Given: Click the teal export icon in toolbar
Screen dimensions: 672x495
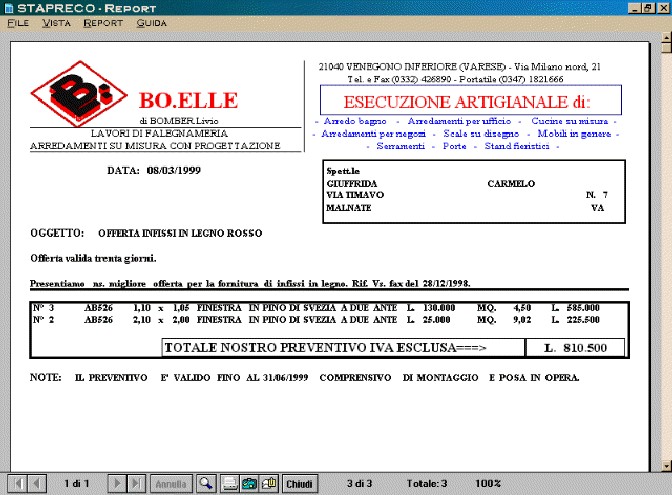Looking at the screenshot, I should [x=249, y=484].
